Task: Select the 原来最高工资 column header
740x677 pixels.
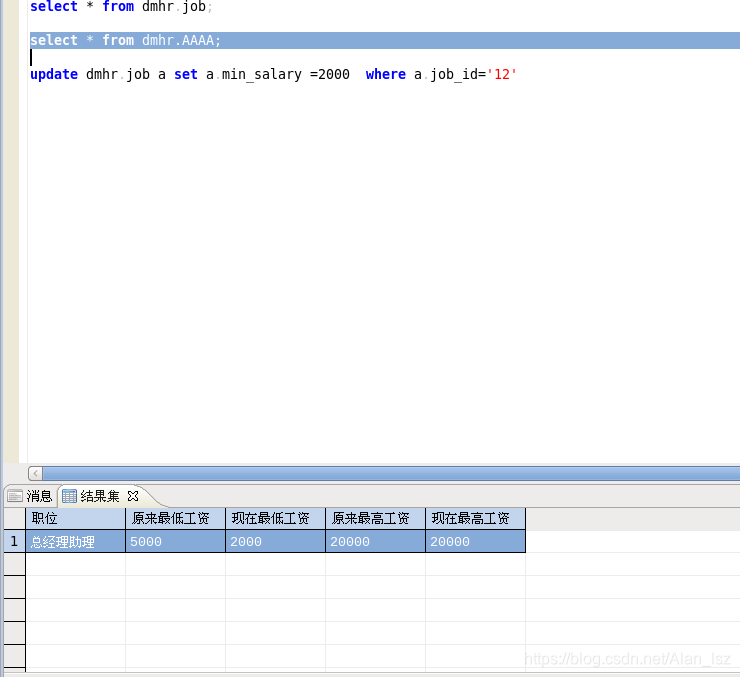Action: (x=376, y=518)
